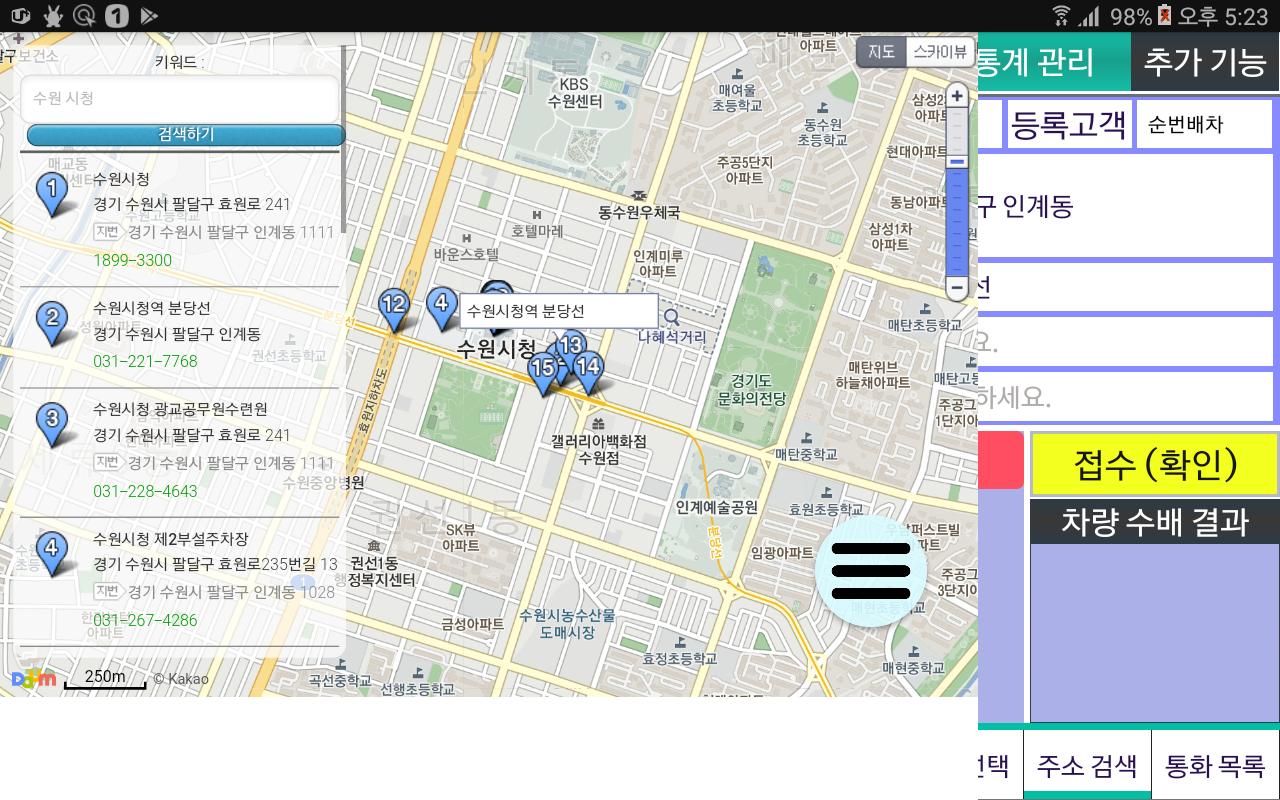Select map pin number 4 on map
Viewport: 1280px width, 800px height.
pyautogui.click(x=441, y=307)
